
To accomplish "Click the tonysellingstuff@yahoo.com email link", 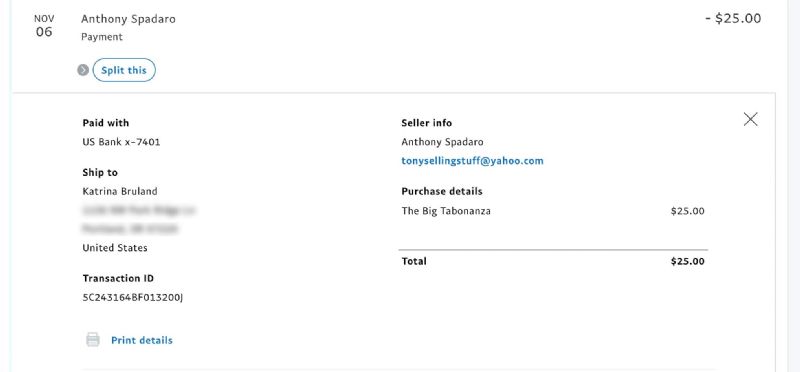I will [472, 161].
